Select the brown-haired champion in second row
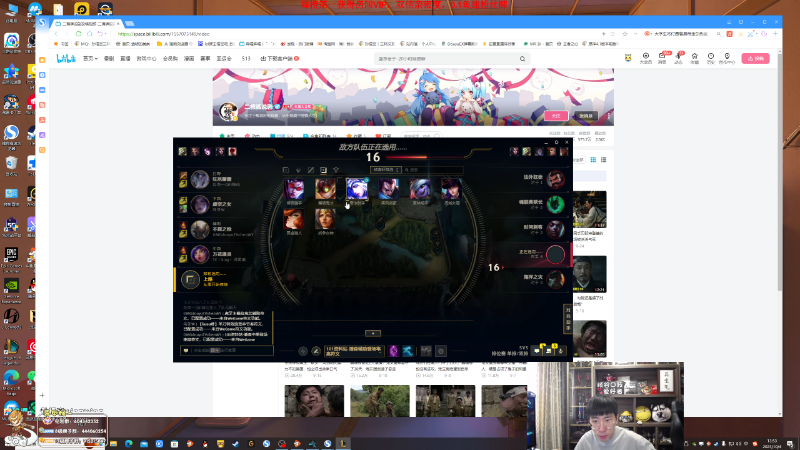 tap(326, 219)
